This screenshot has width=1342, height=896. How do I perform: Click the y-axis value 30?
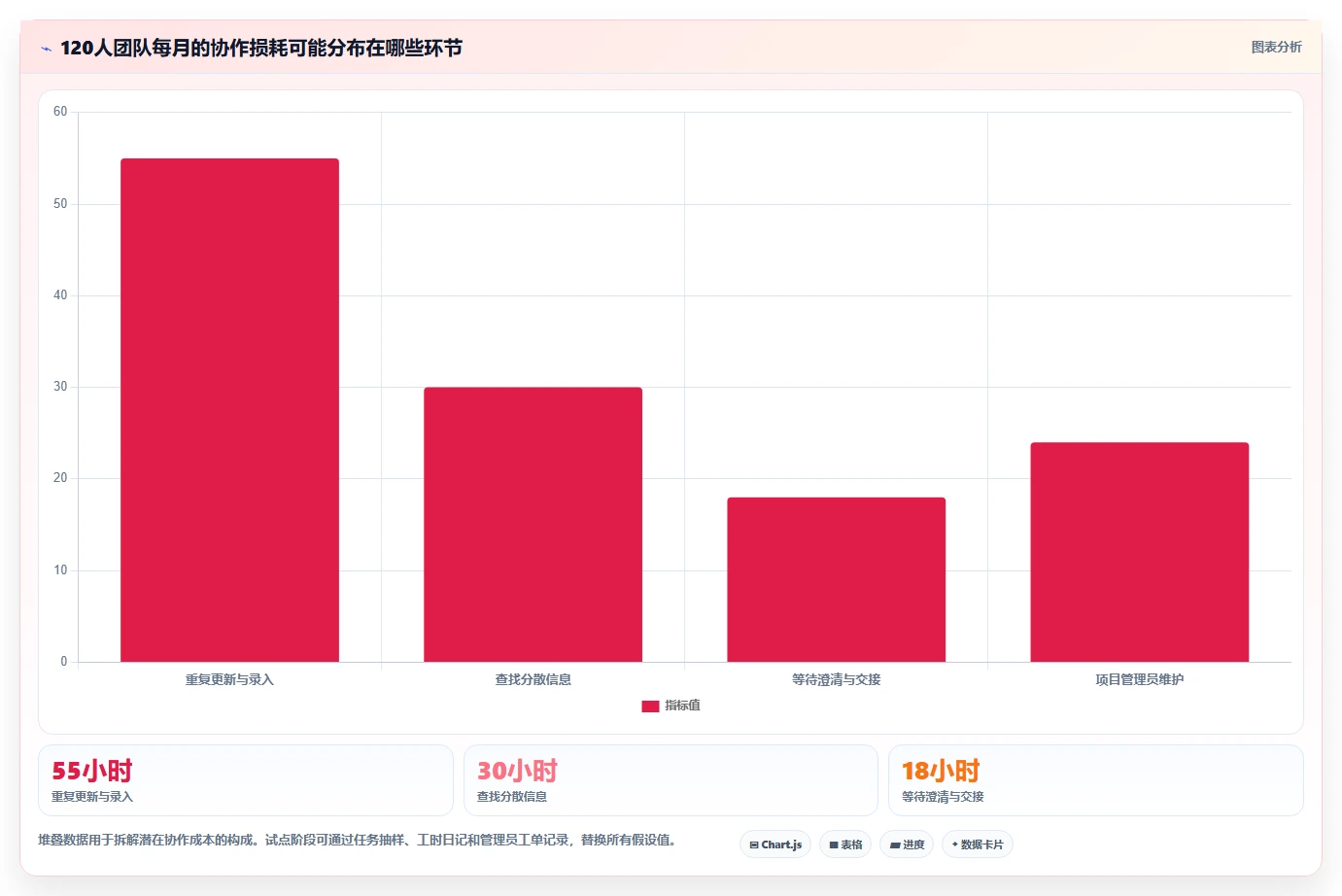[60, 387]
